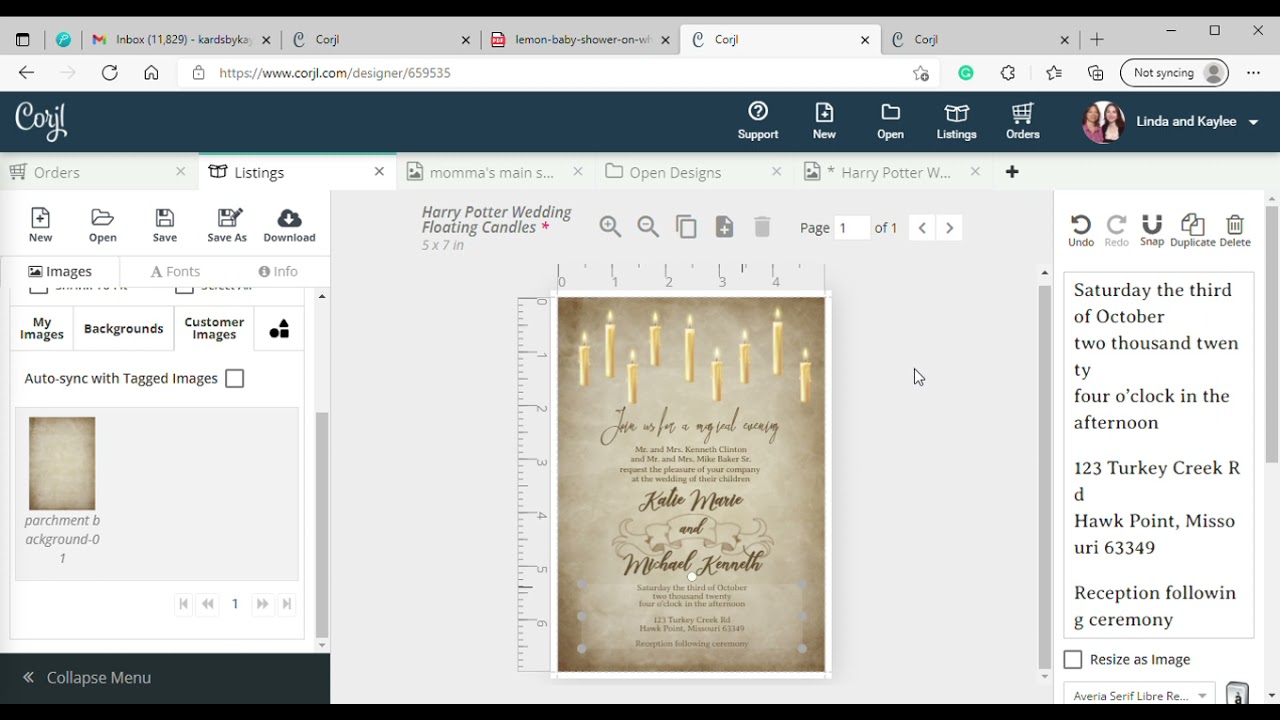
Task: Go to next page arrow
Action: [949, 228]
